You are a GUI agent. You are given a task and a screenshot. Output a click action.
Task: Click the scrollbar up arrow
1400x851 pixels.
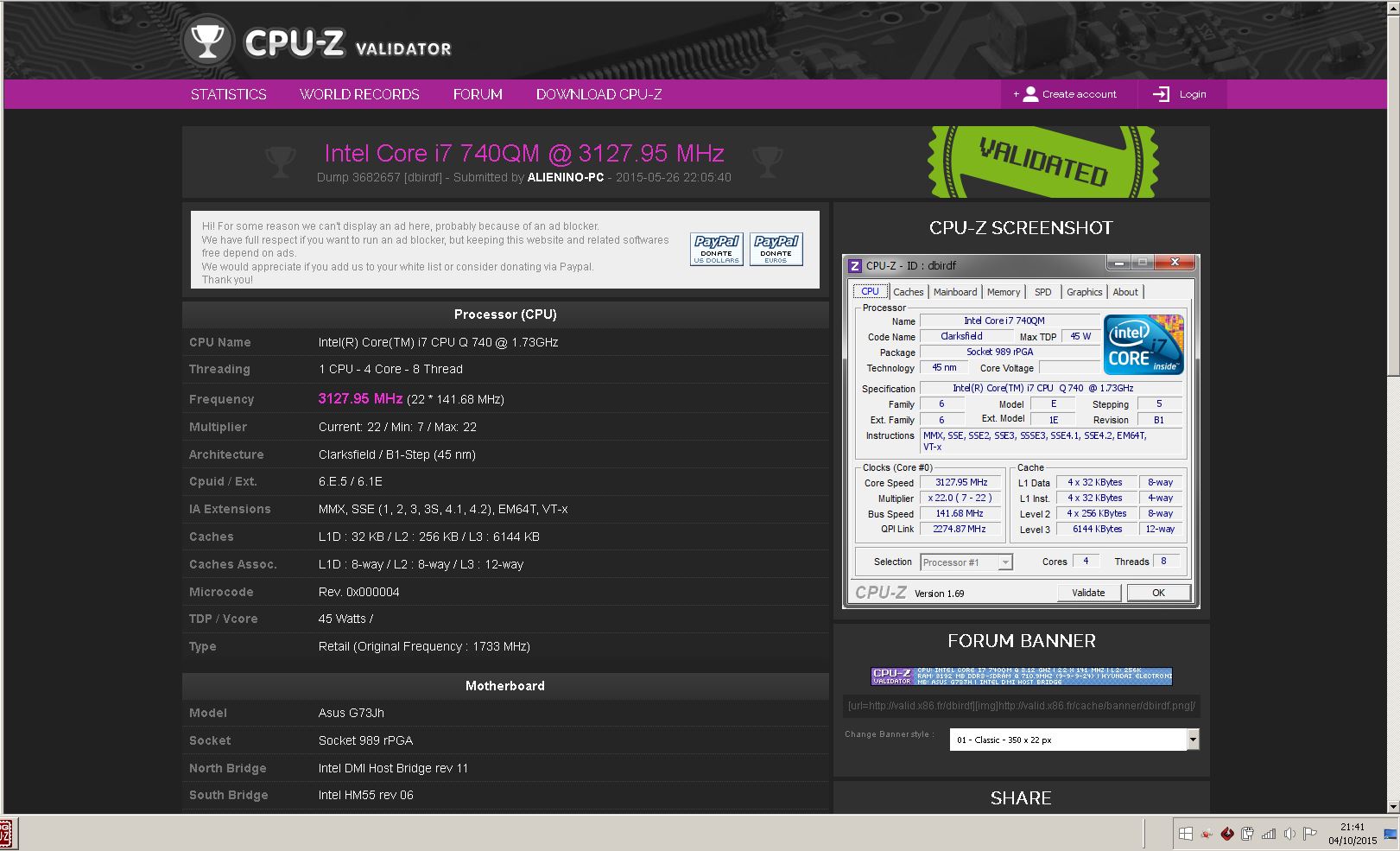(x=1392, y=8)
